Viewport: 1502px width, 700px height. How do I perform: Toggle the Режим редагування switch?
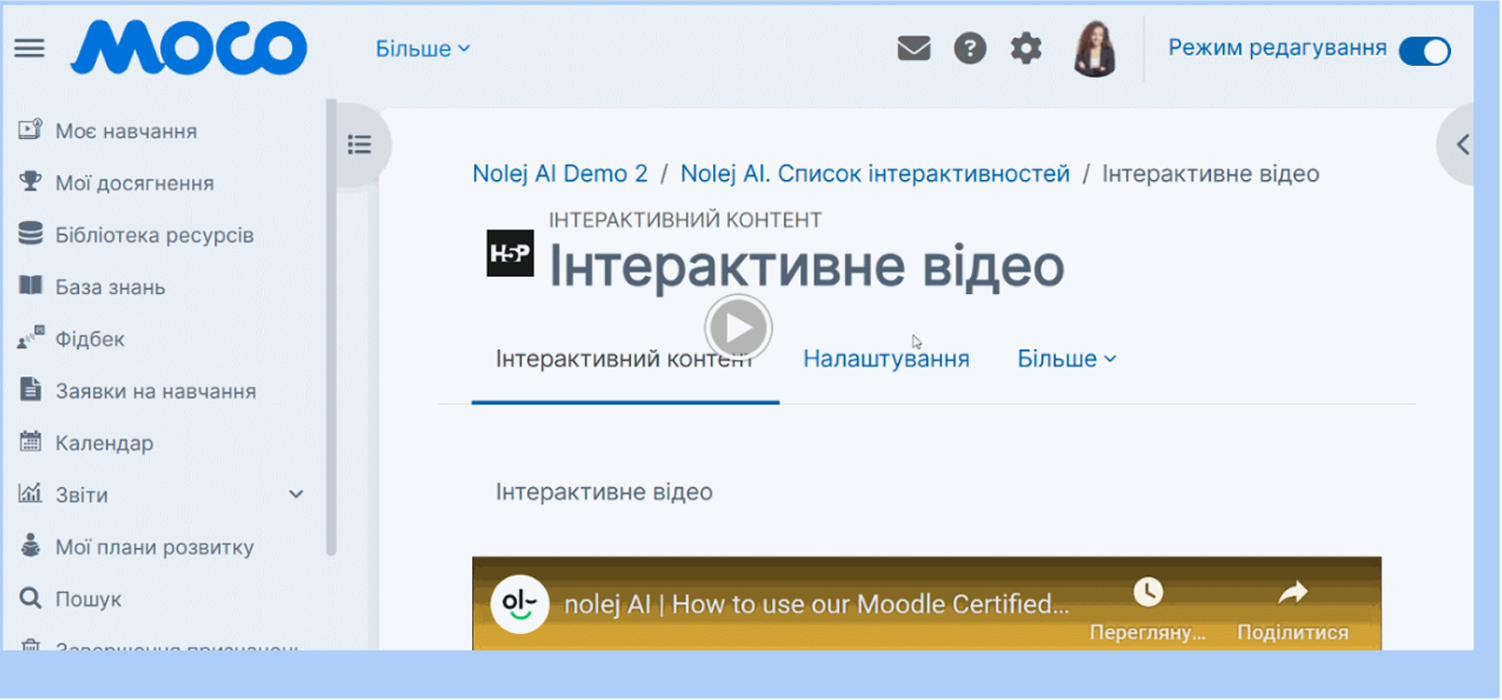point(1424,50)
